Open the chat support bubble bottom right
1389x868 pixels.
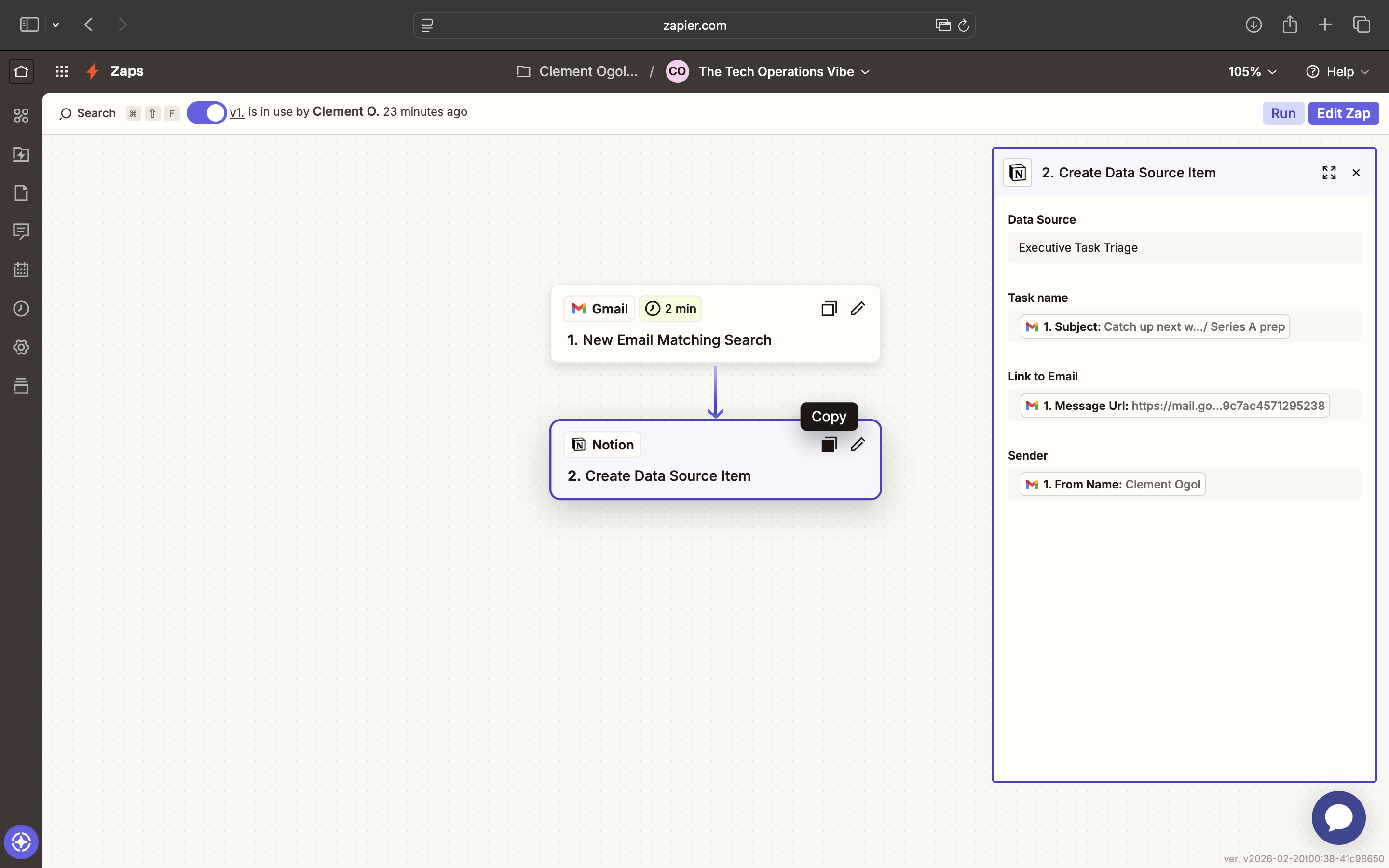[x=1338, y=817]
